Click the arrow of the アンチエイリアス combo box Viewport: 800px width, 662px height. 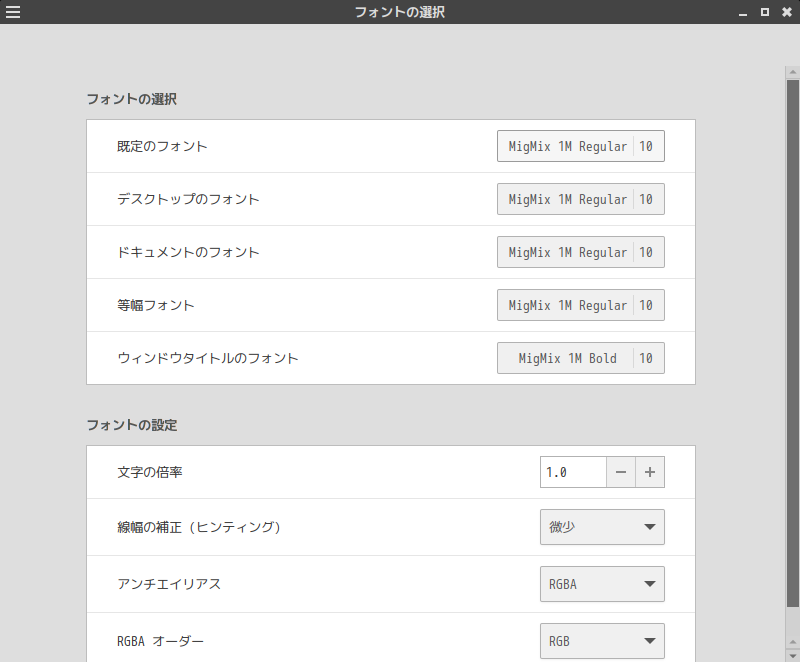click(x=649, y=584)
